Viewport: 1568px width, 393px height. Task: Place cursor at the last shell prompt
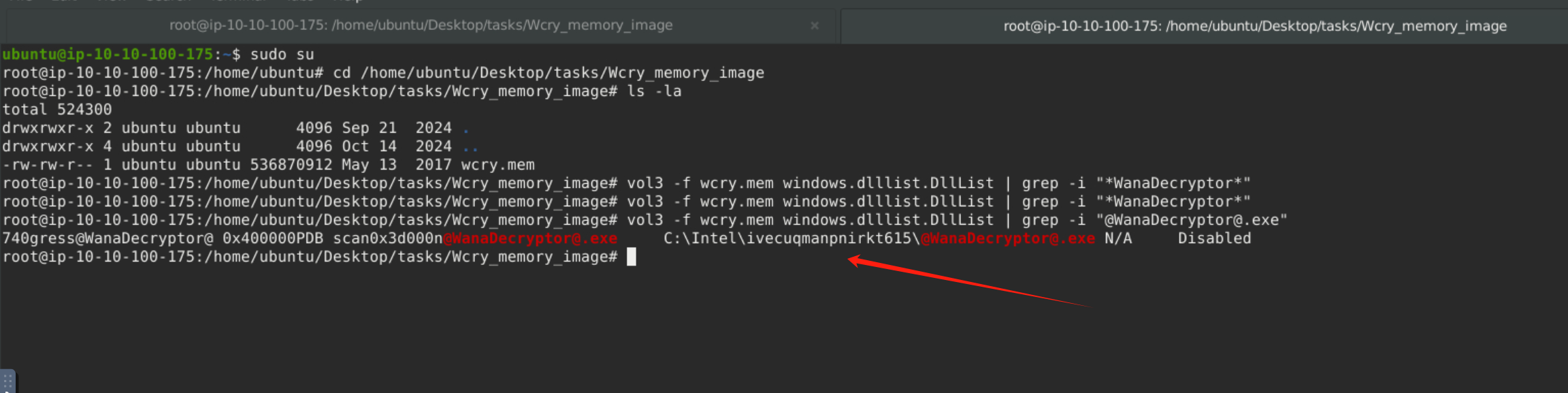click(631, 257)
